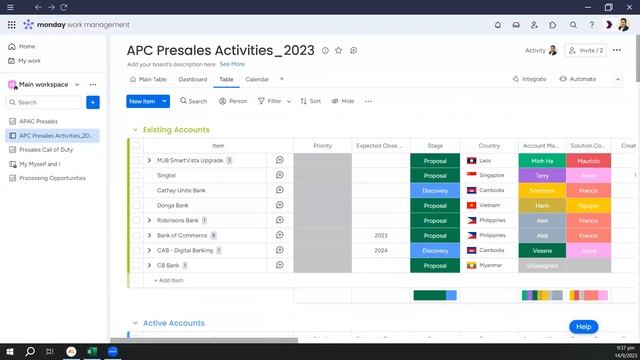Check the Robinsons Bank row checkbox
The image size is (640, 360).
tap(137, 220)
